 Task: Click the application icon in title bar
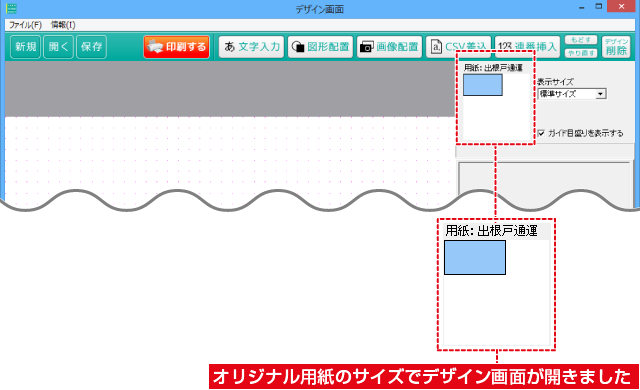(x=11, y=8)
